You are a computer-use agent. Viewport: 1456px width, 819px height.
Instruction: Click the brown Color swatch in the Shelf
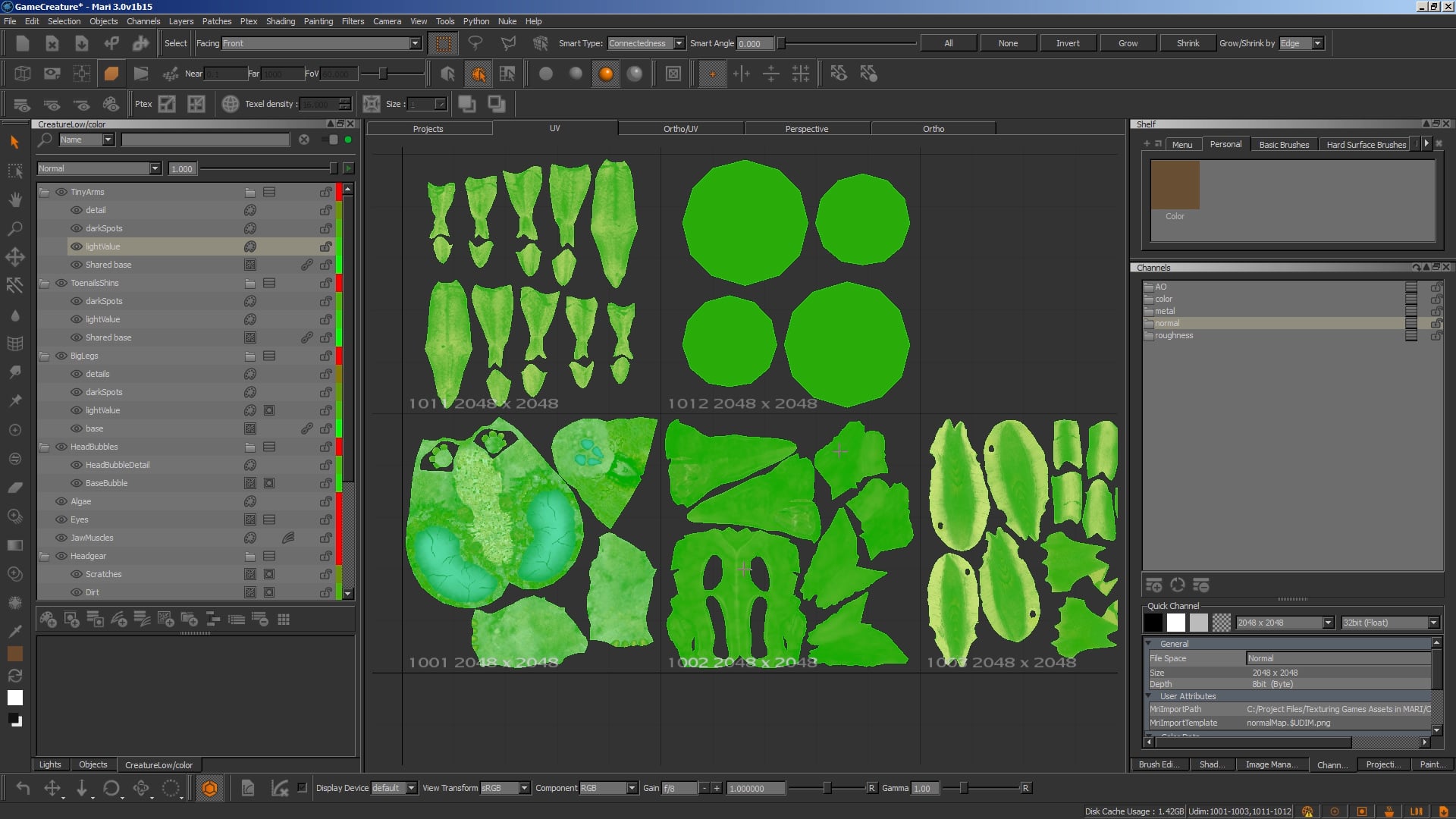tap(1175, 184)
